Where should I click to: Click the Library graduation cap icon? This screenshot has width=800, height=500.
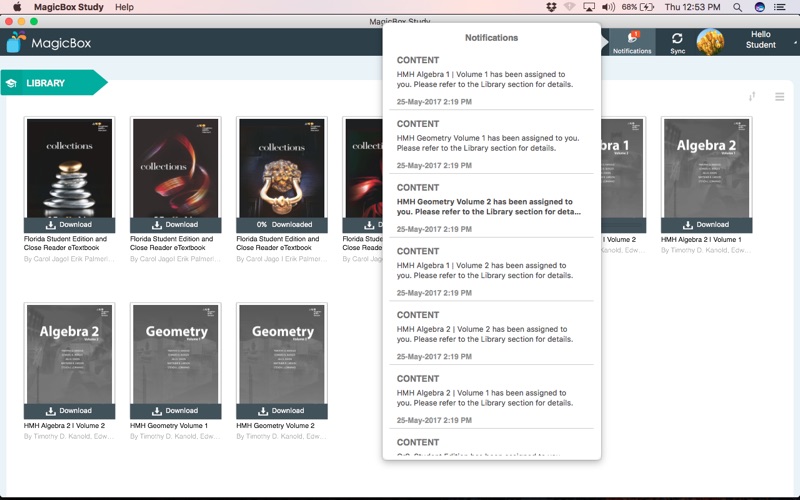coord(12,83)
